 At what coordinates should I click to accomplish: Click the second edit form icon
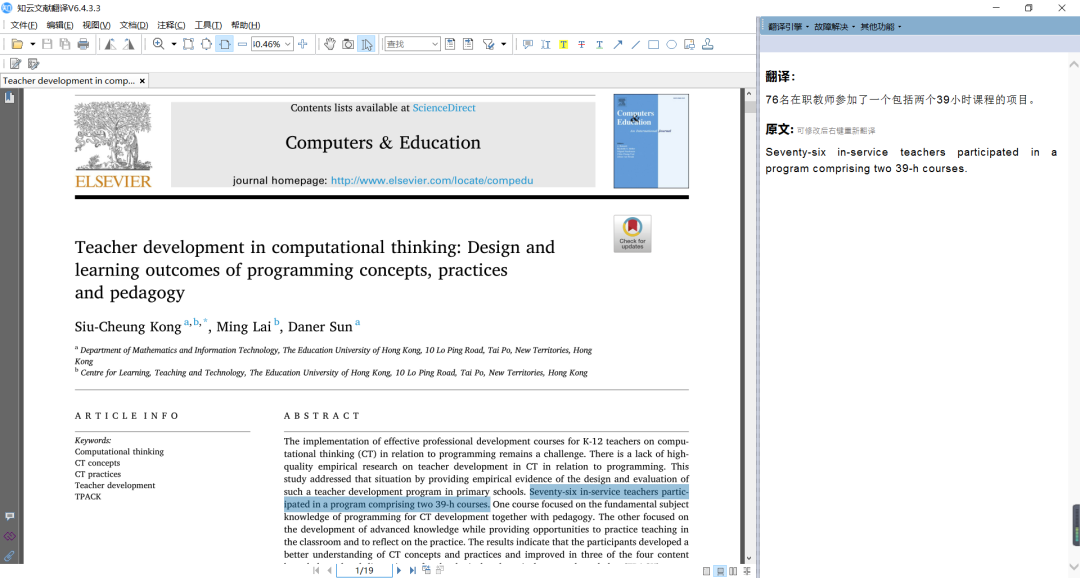tap(33, 63)
